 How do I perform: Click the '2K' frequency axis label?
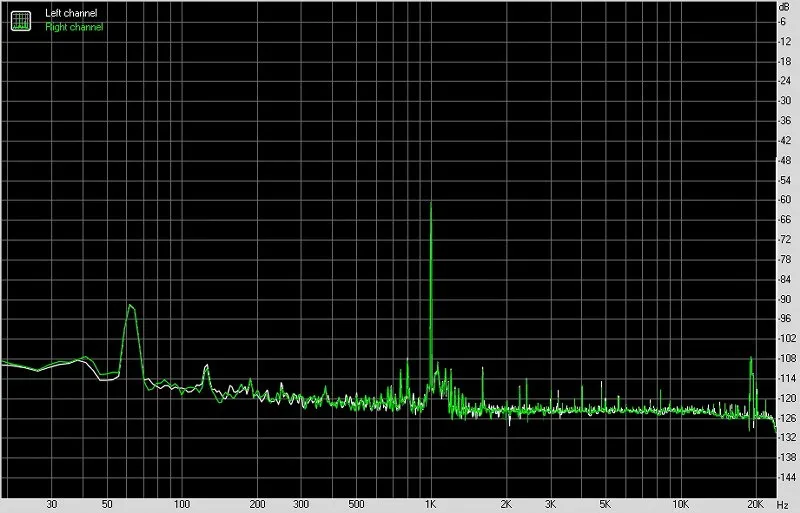[x=506, y=504]
